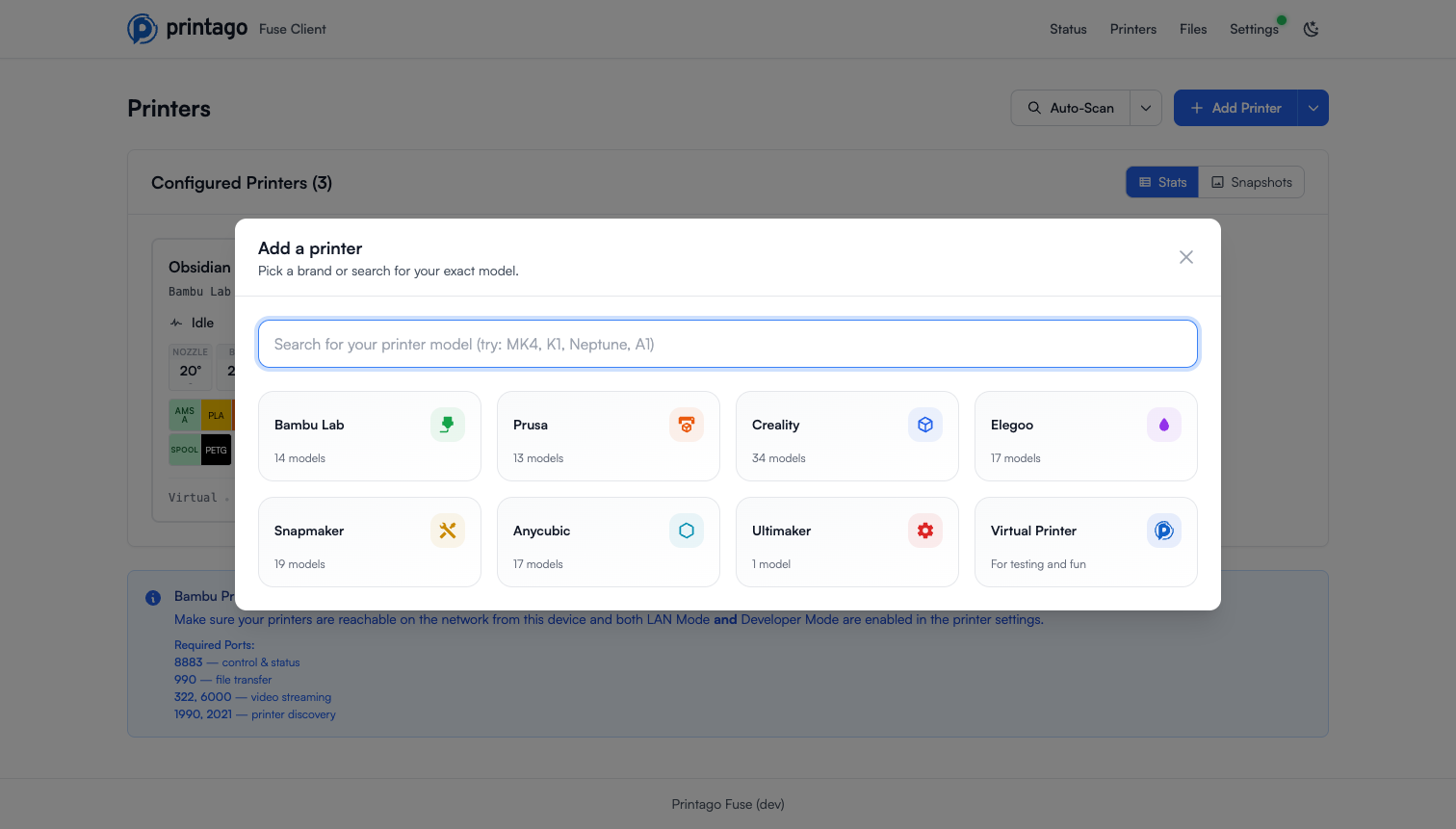Expand the Auto-Scan dropdown arrow

1146,108
